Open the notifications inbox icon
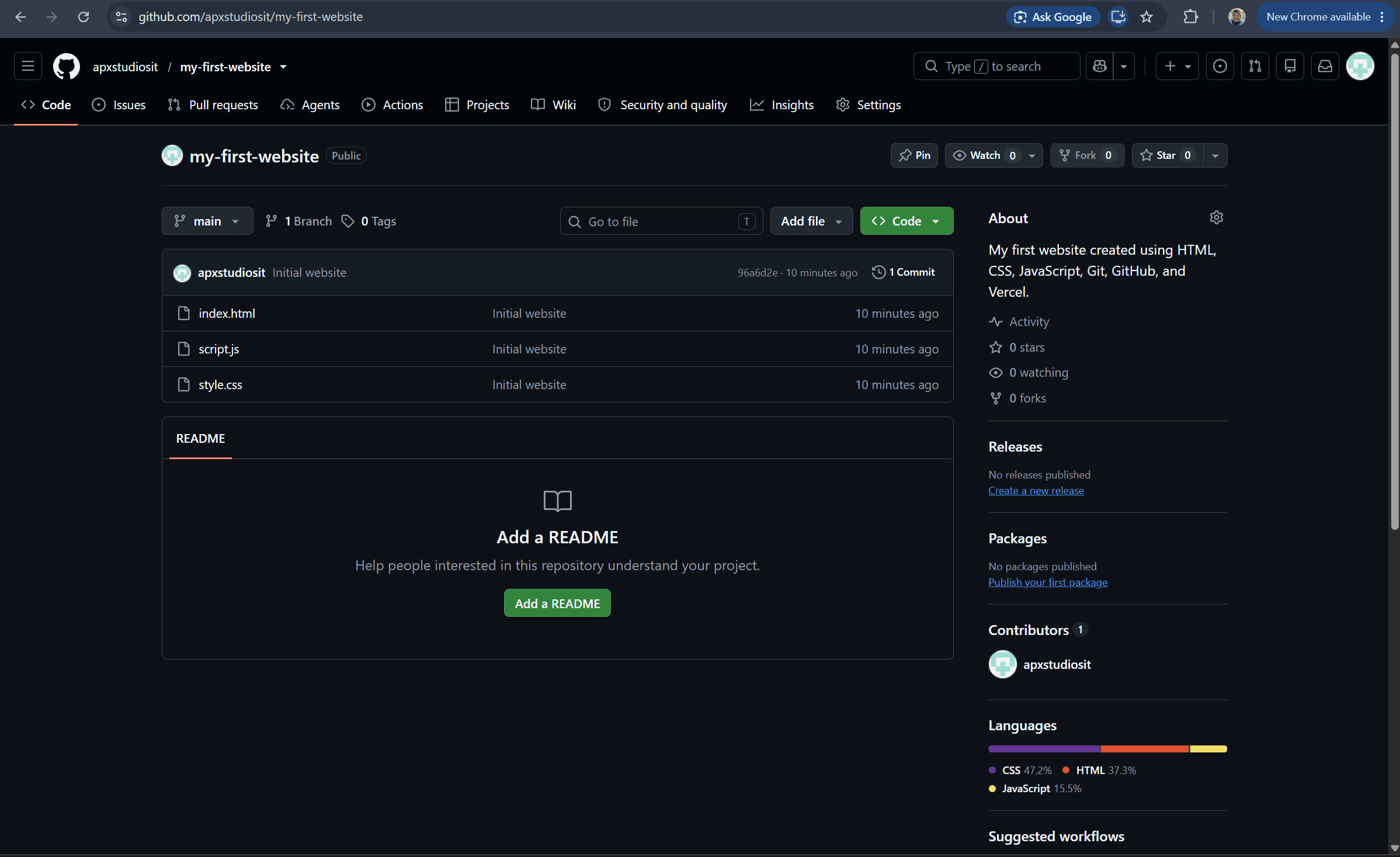The height and width of the screenshot is (857, 1400). 1325,67
